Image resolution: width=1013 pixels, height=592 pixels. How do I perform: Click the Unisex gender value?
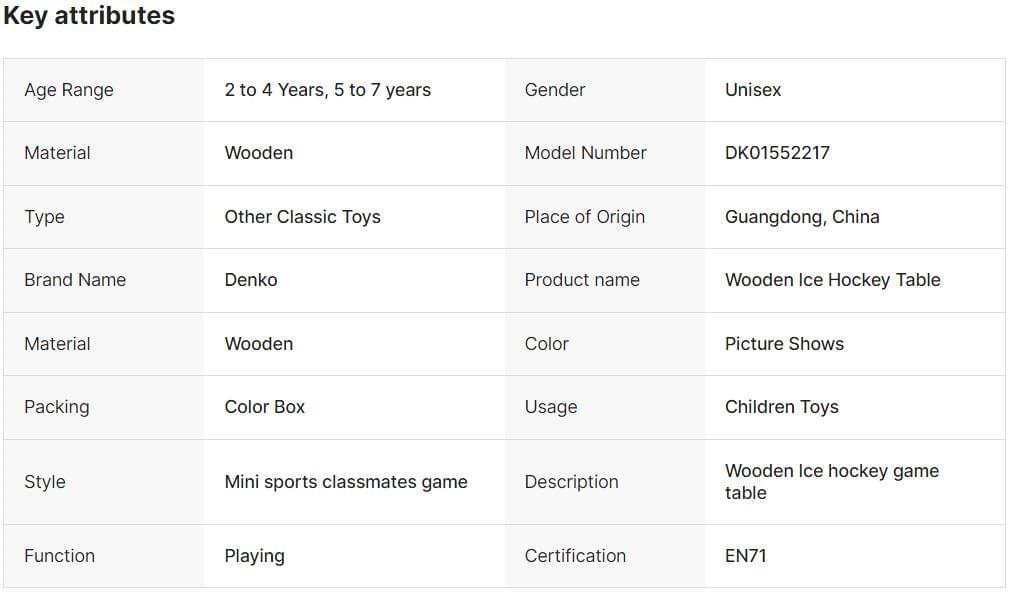click(x=753, y=90)
